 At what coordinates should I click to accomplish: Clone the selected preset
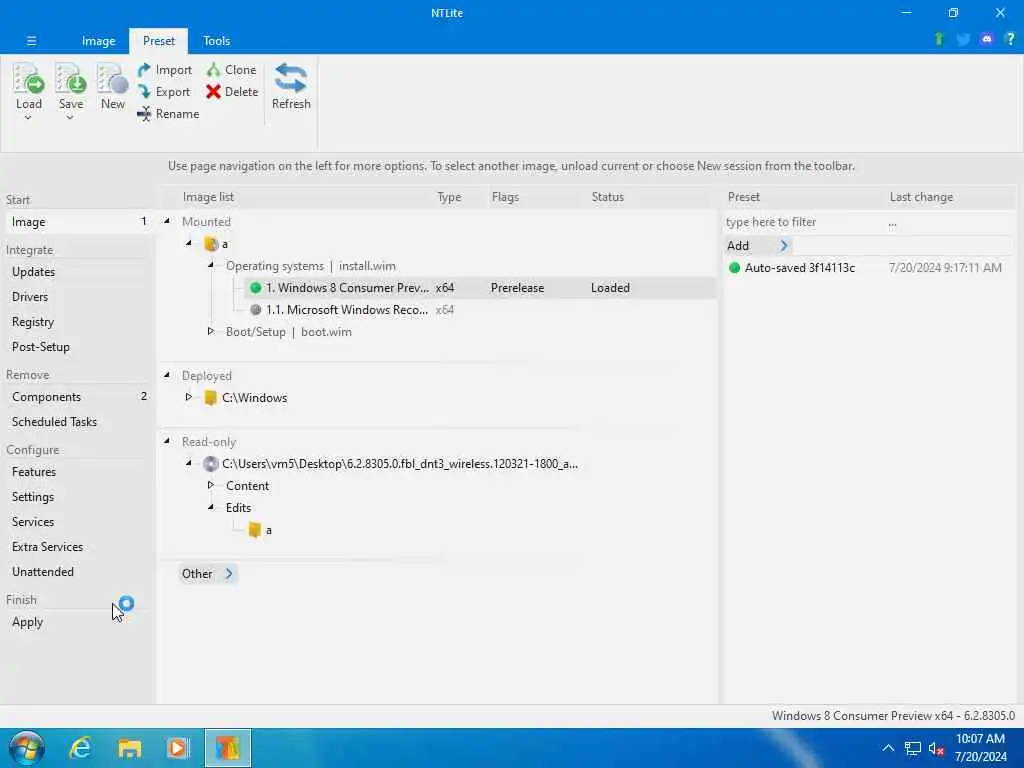[232, 70]
